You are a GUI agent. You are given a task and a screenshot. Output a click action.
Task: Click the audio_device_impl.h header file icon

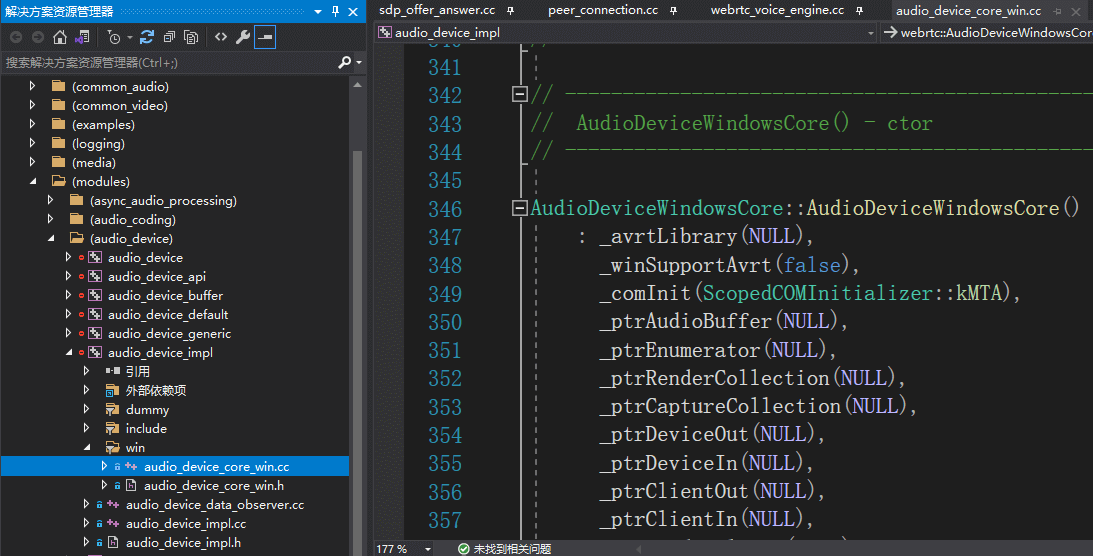click(x=112, y=542)
